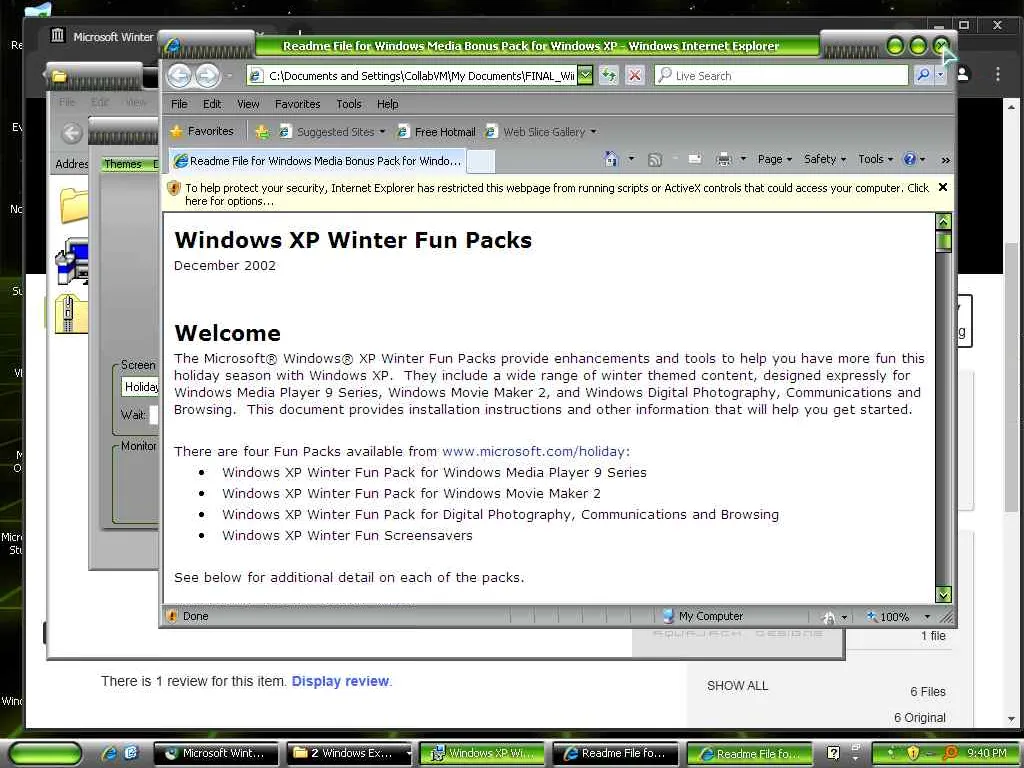Open the Print dropdown arrow
1024x768 pixels.
coord(743,159)
